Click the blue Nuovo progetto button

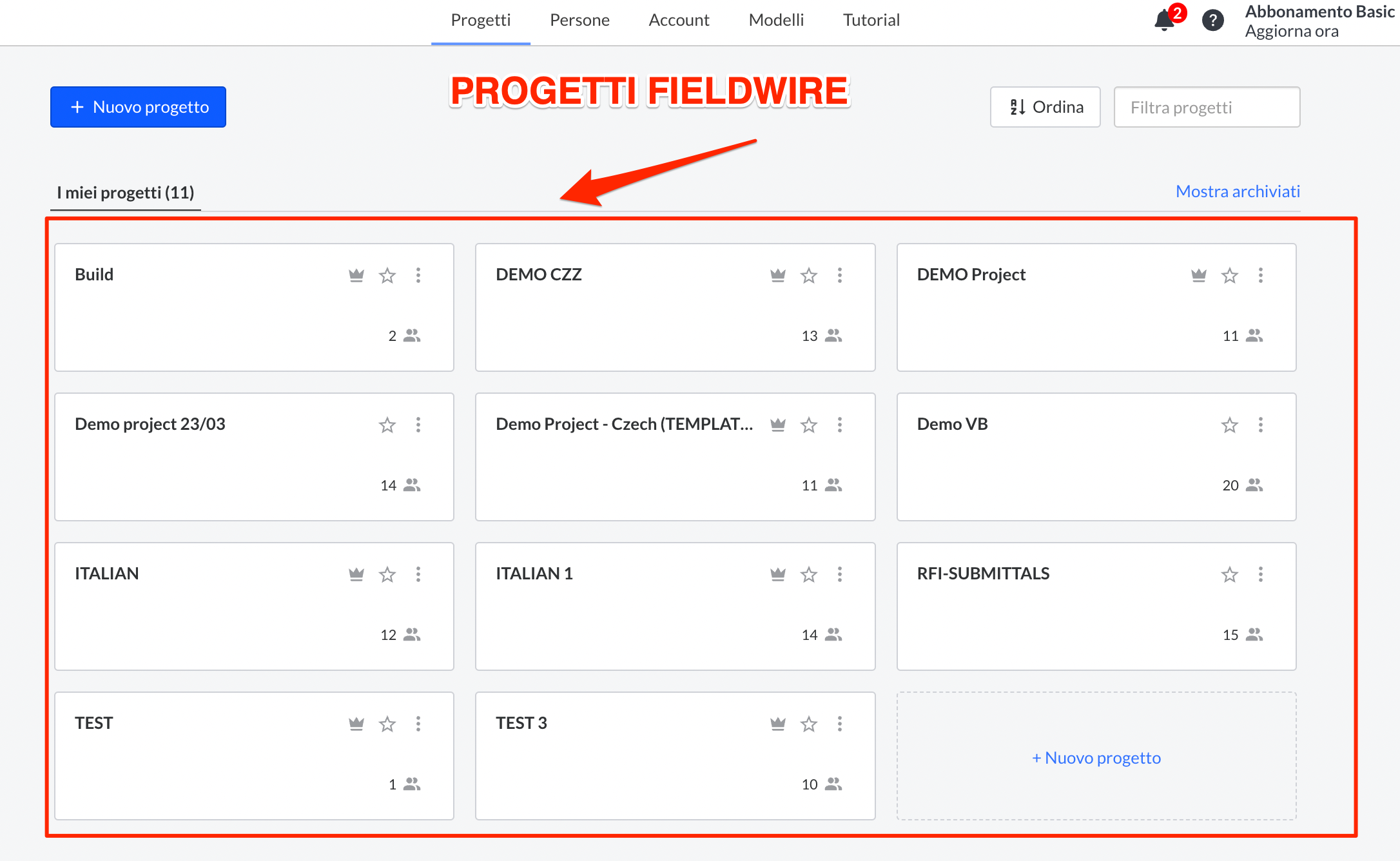click(x=138, y=107)
